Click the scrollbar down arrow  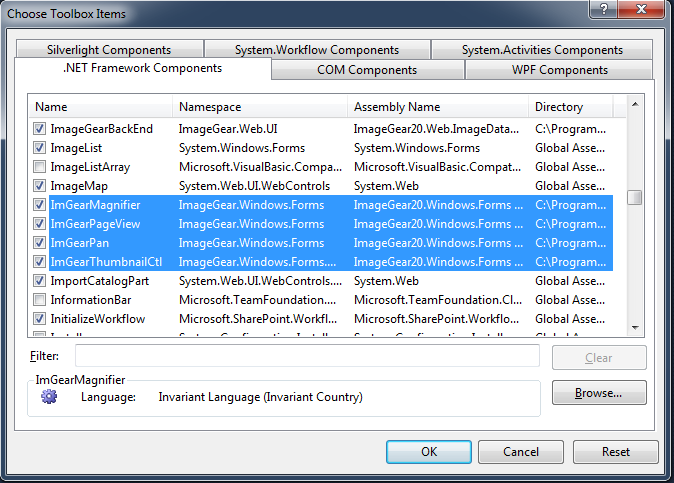[x=635, y=328]
